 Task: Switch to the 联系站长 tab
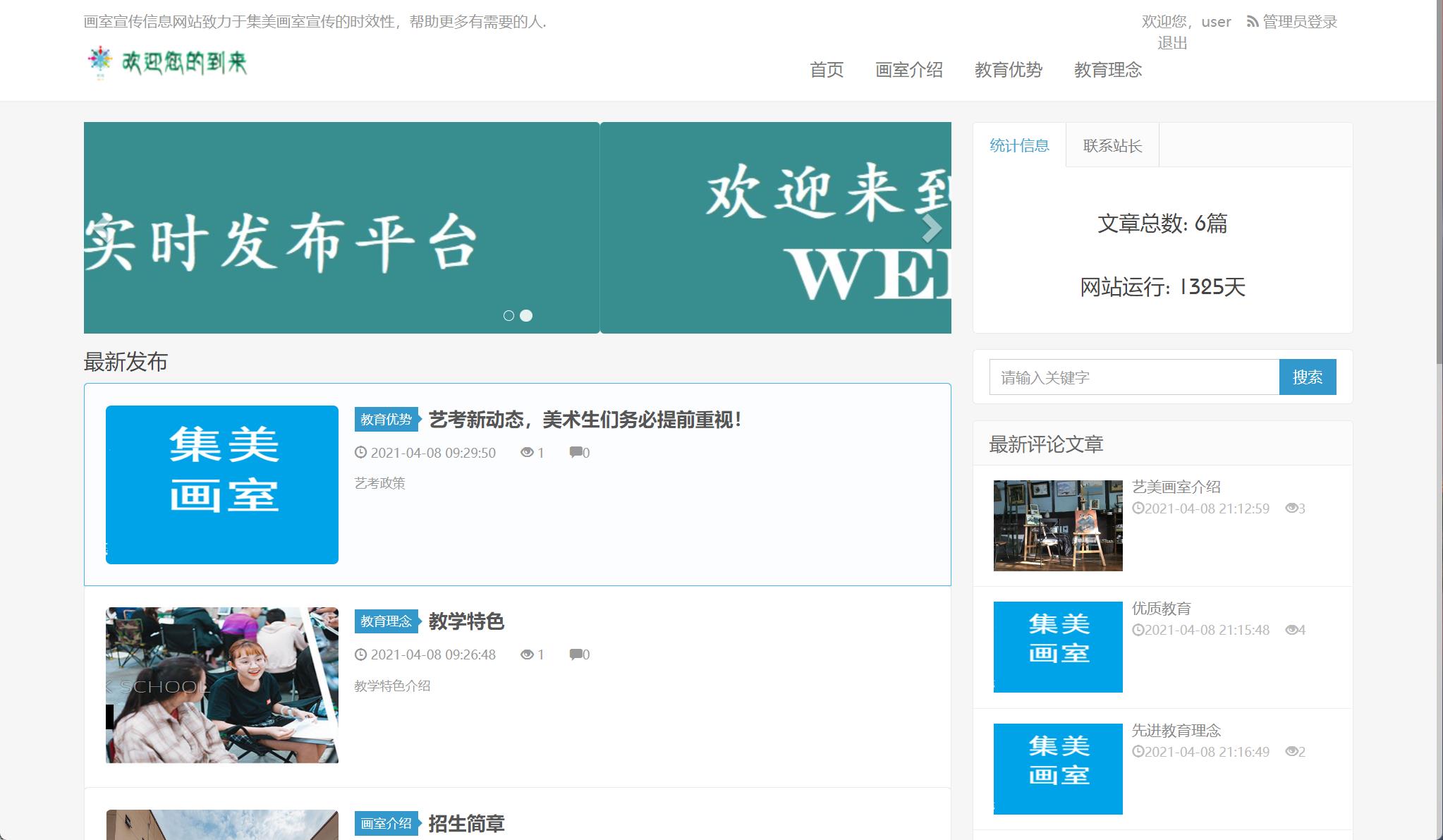coord(1112,144)
